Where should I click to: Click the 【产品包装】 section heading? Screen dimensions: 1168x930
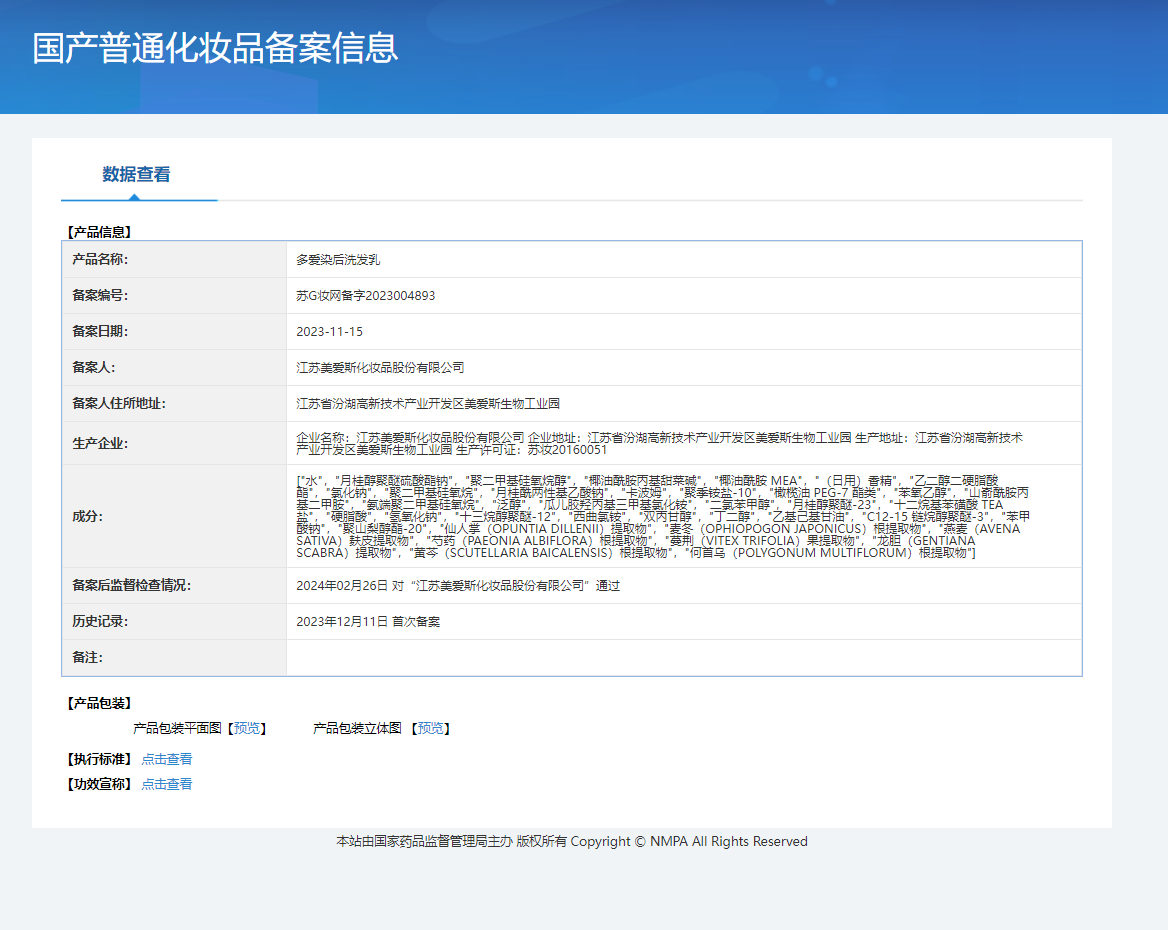pyautogui.click(x=99, y=704)
